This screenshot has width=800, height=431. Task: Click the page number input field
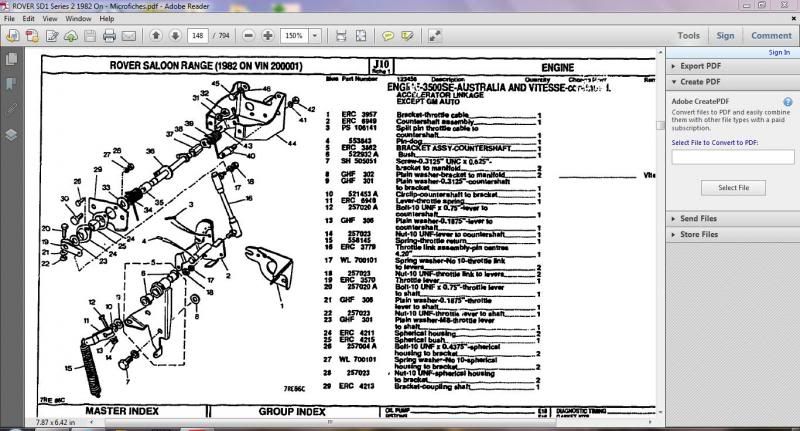click(199, 36)
